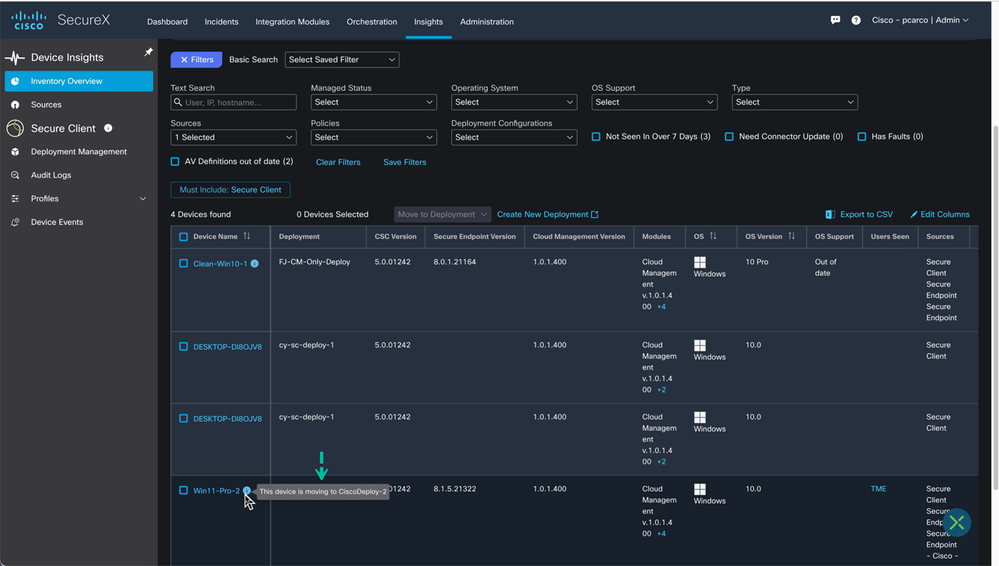This screenshot has width=999, height=566.
Task: Click the Edit Columns pencil icon
Action: 914,215
